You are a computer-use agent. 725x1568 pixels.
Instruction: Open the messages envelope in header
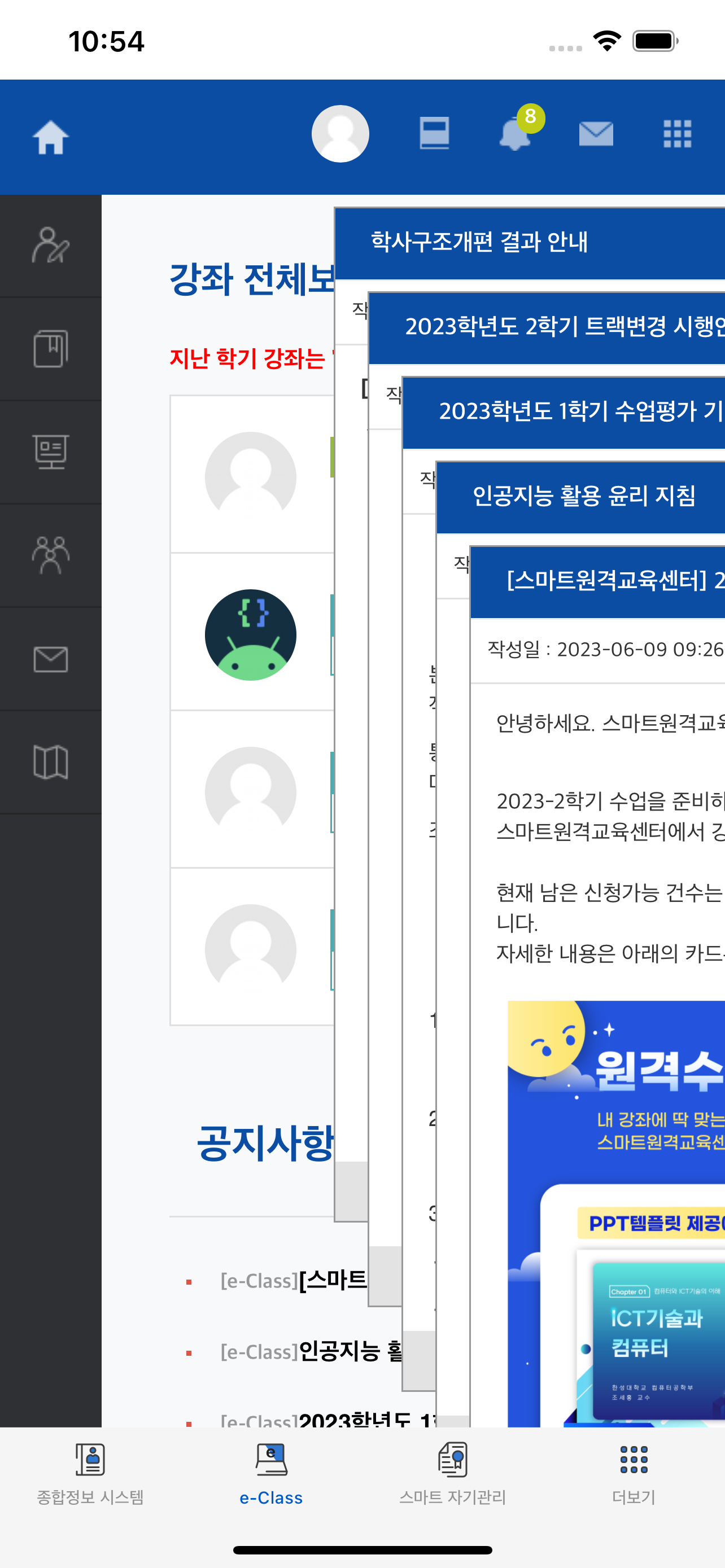(596, 134)
